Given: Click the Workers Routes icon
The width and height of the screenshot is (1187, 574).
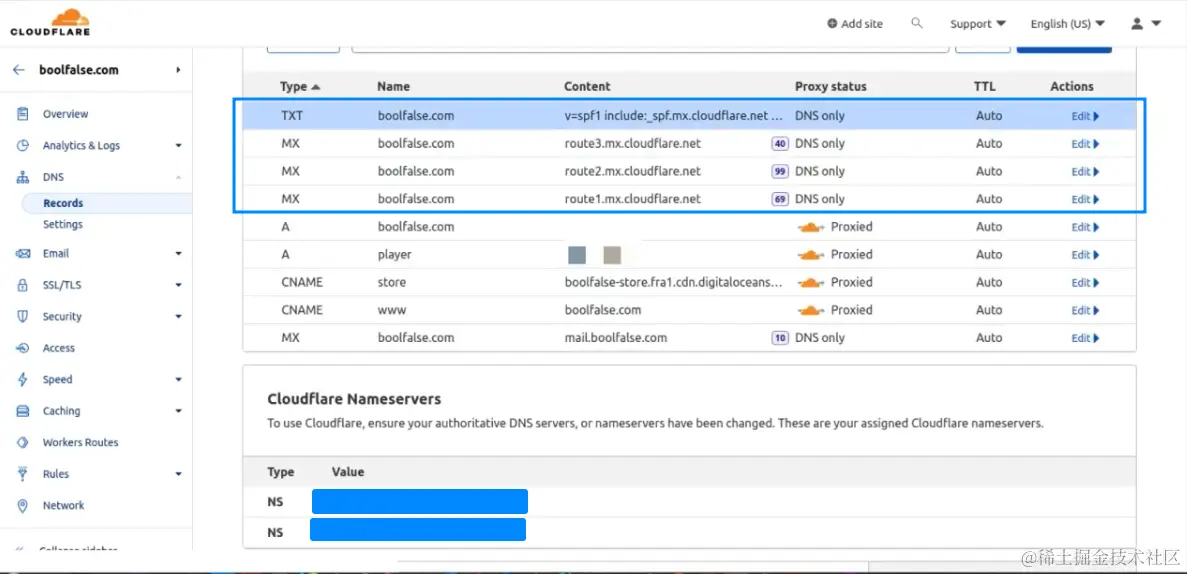Looking at the screenshot, I should (23, 442).
